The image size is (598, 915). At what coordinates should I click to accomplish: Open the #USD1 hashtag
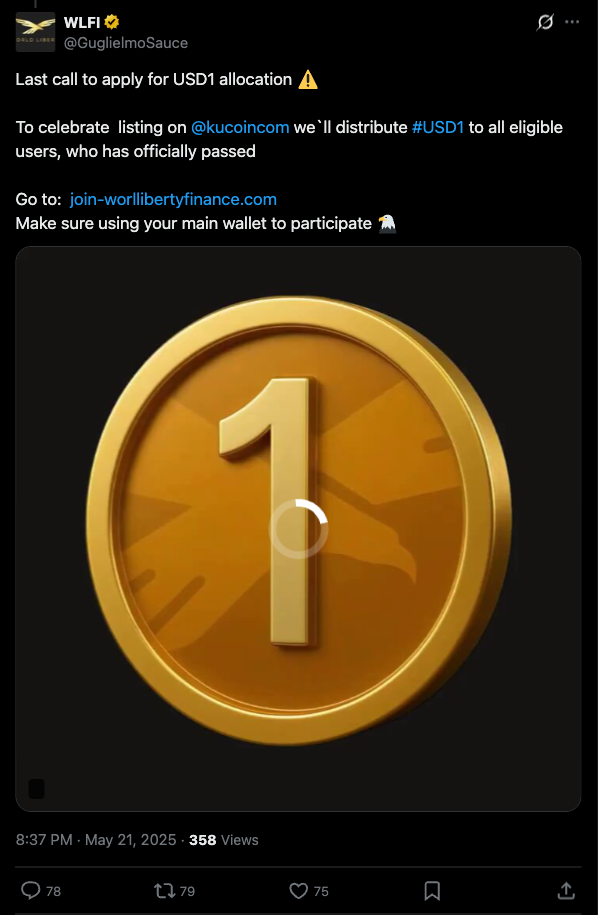click(438, 127)
